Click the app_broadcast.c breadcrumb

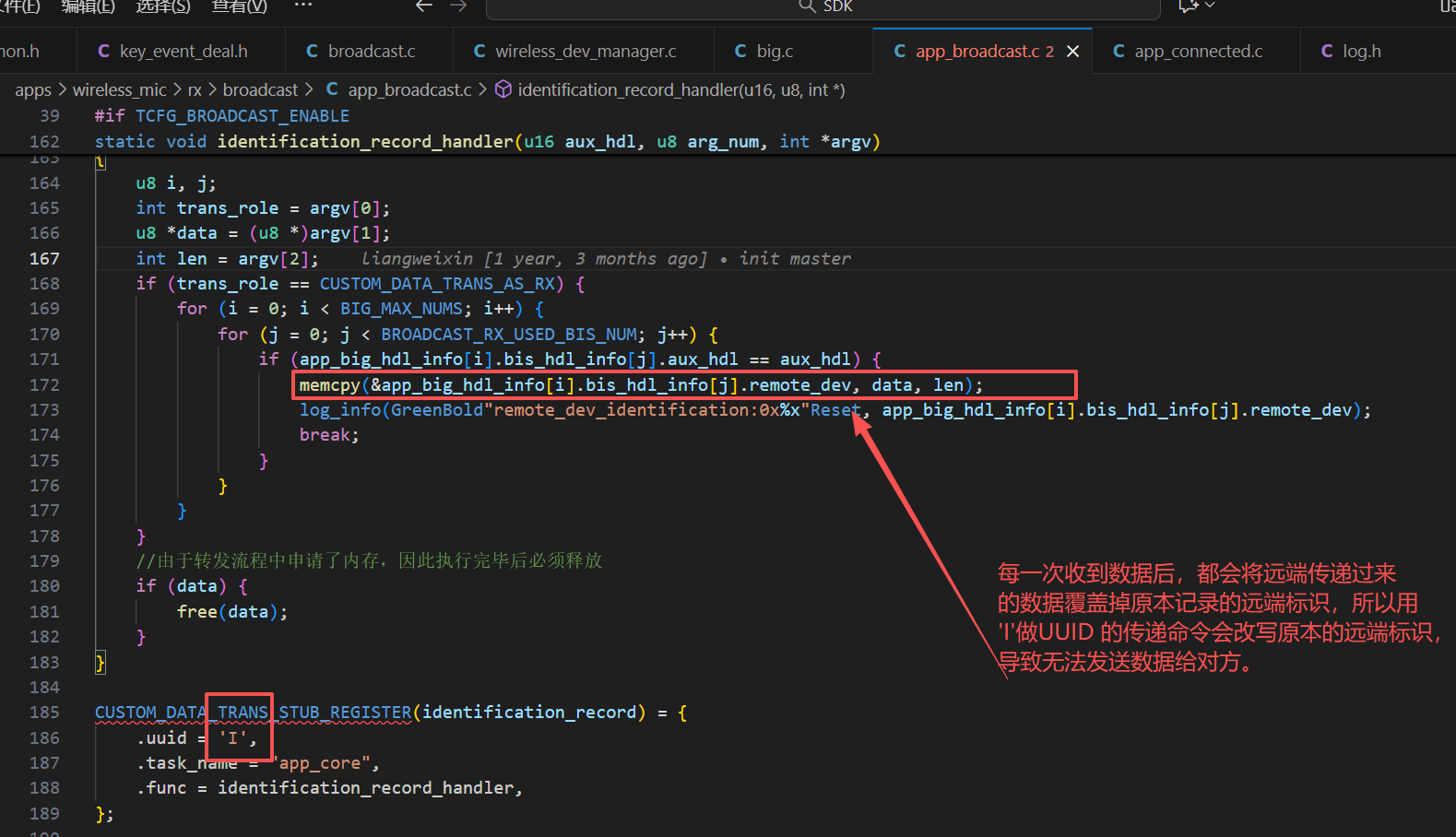tap(409, 90)
